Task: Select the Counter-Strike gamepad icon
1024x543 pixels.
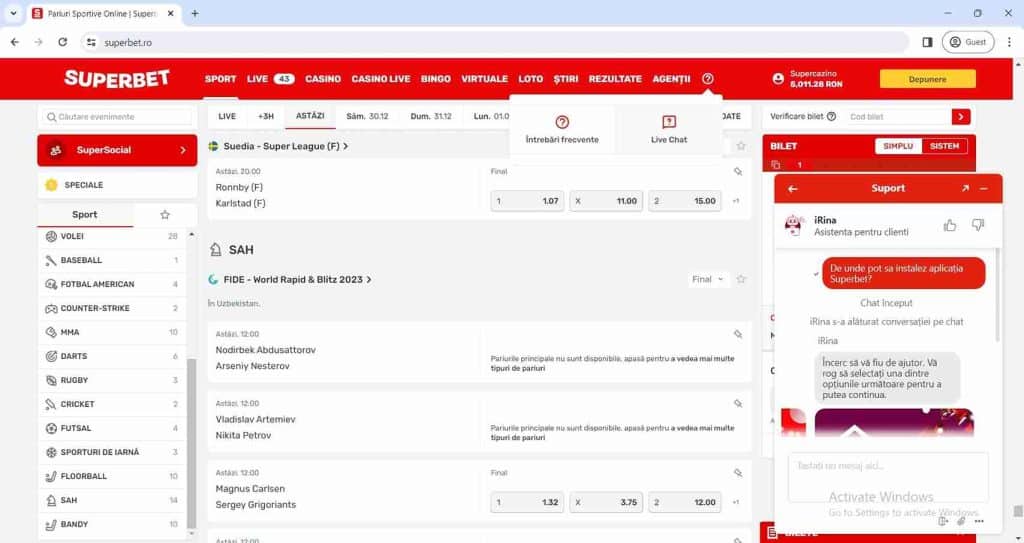Action: point(51,308)
